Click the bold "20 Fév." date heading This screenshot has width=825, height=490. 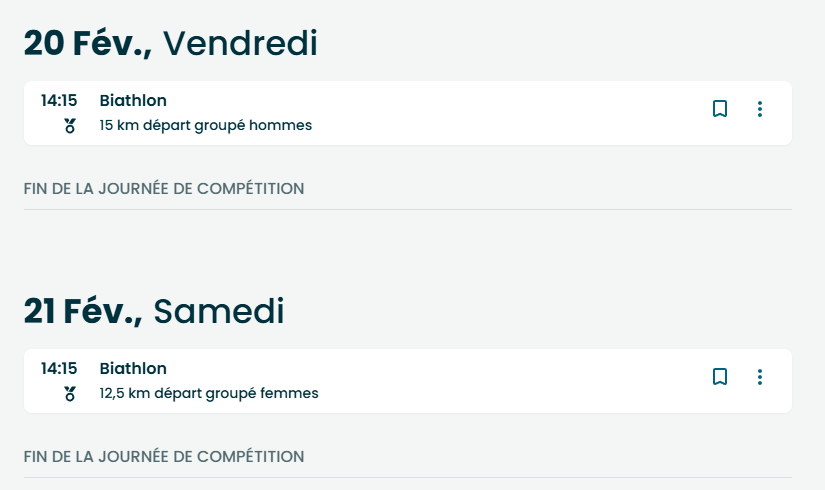pyautogui.click(x=88, y=44)
